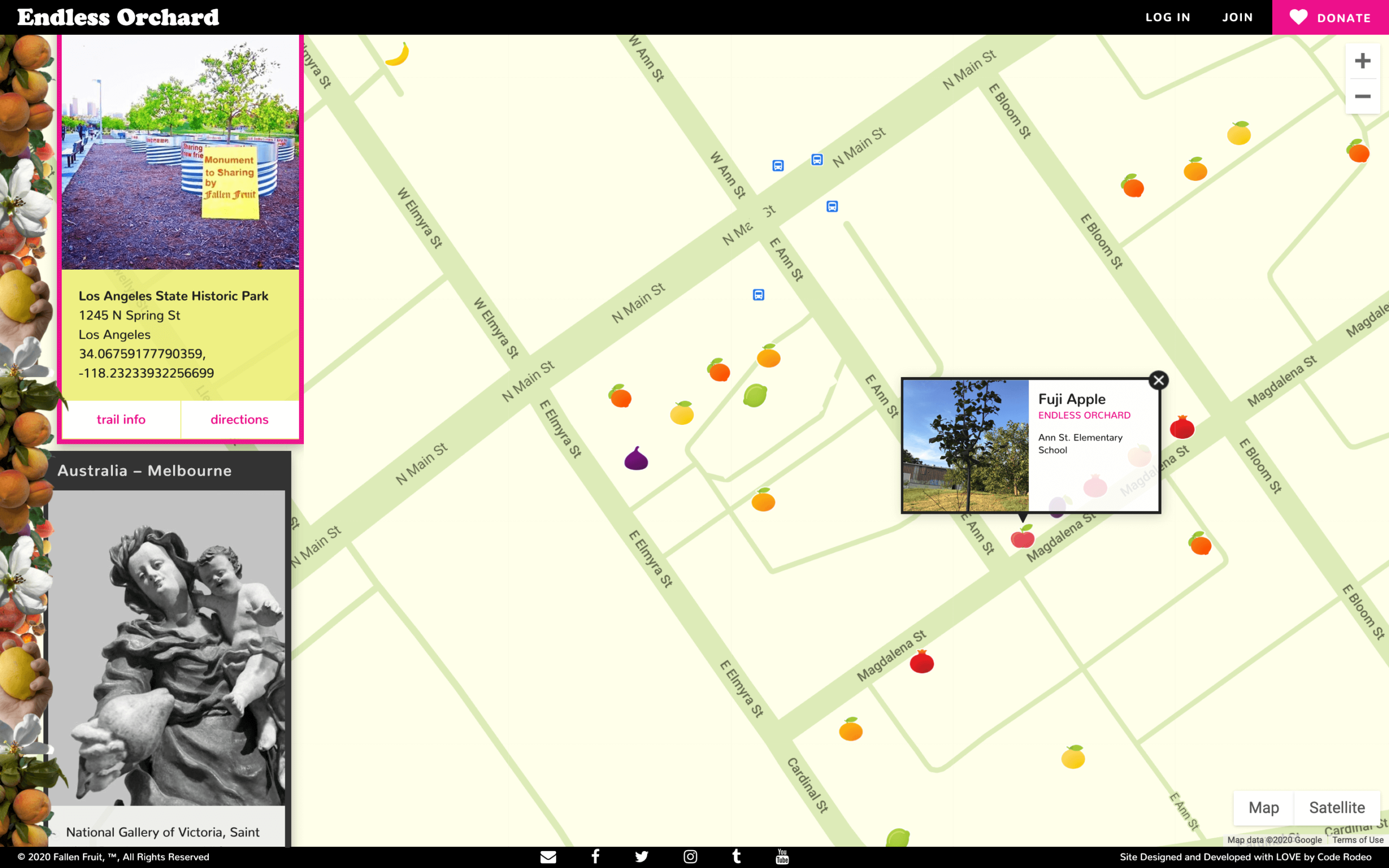Open the Tumblr icon in footer
1389x868 pixels.
point(736,857)
